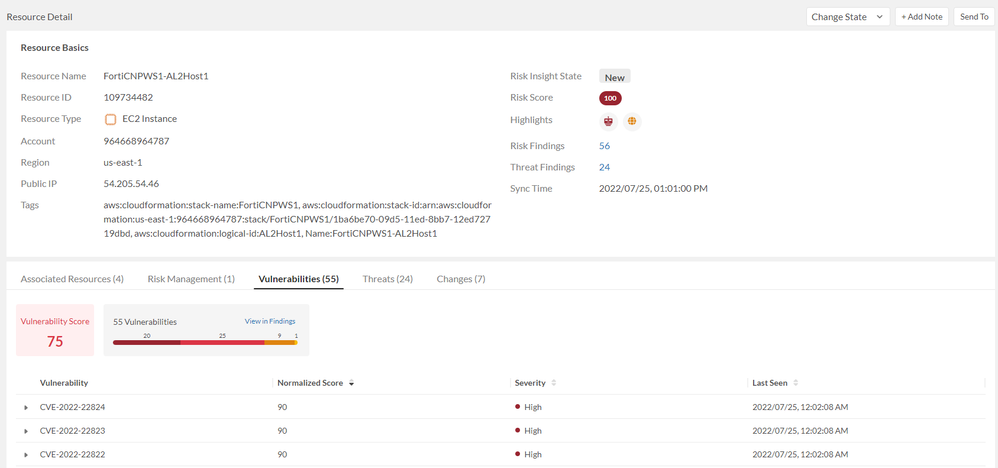Switch to Associated Resources (4) tab
This screenshot has height=468, width=998.
[72, 279]
